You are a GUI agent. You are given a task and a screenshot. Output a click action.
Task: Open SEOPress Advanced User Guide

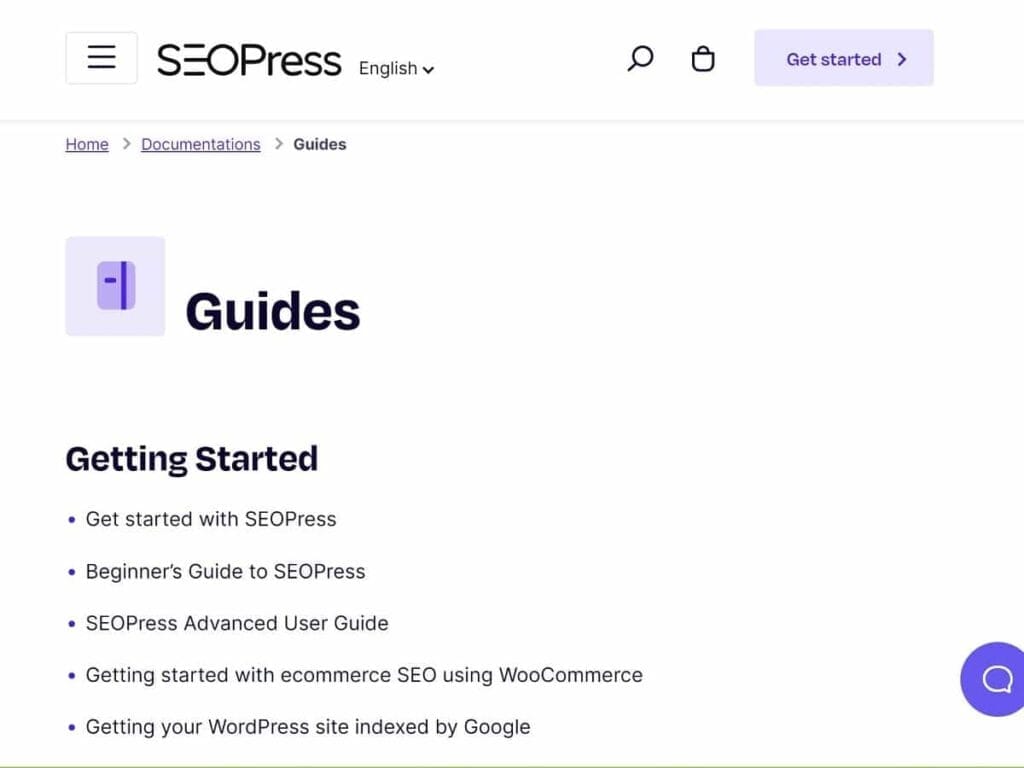[x=236, y=623]
